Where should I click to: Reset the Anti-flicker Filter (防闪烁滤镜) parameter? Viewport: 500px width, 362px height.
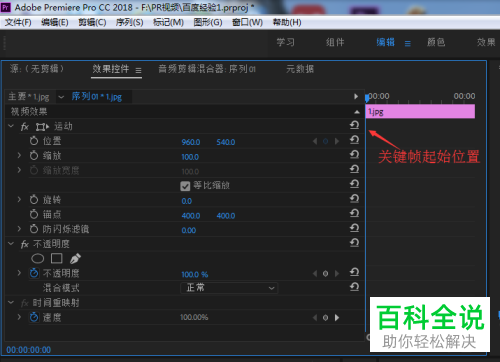(x=354, y=228)
